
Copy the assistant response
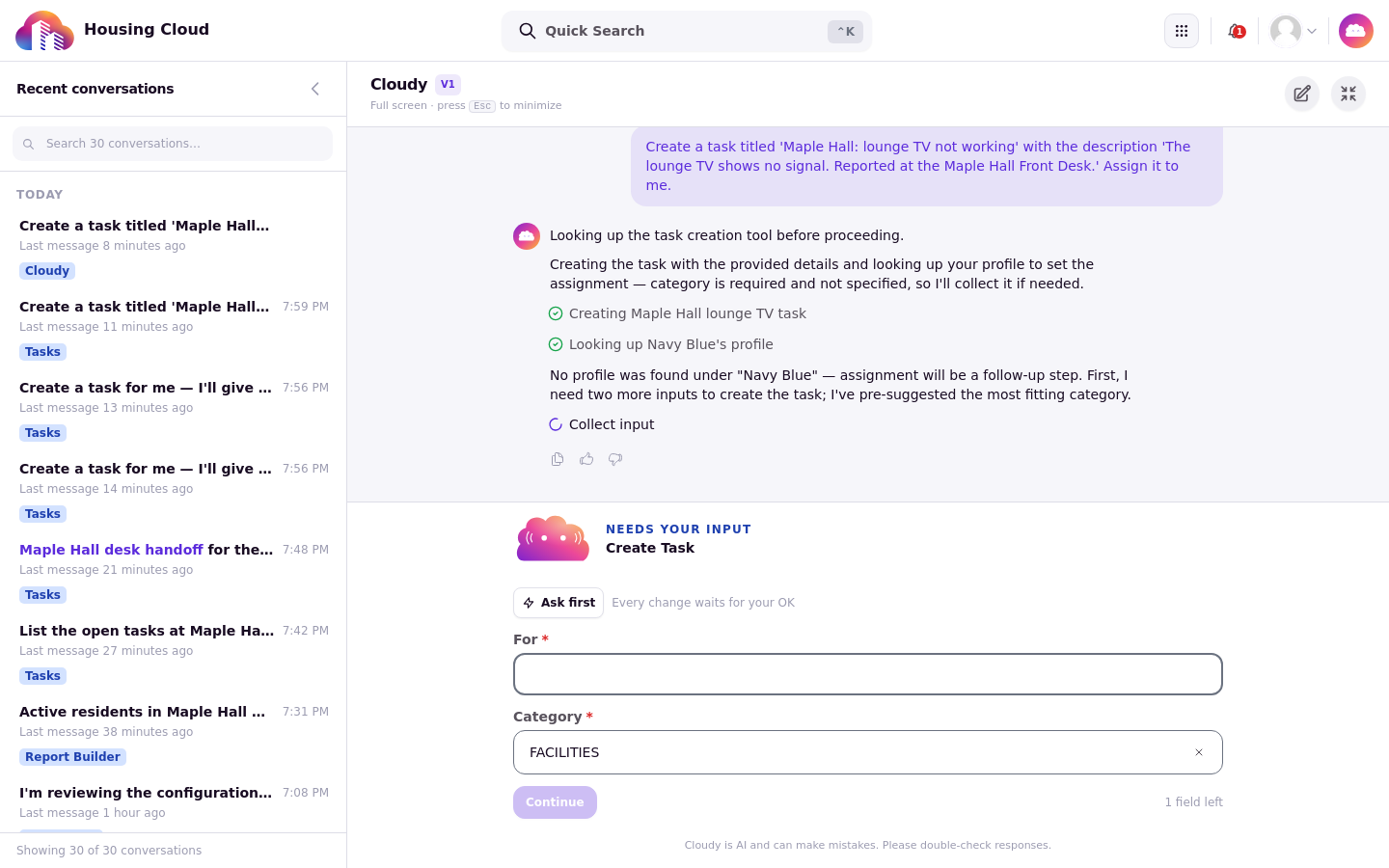(558, 459)
